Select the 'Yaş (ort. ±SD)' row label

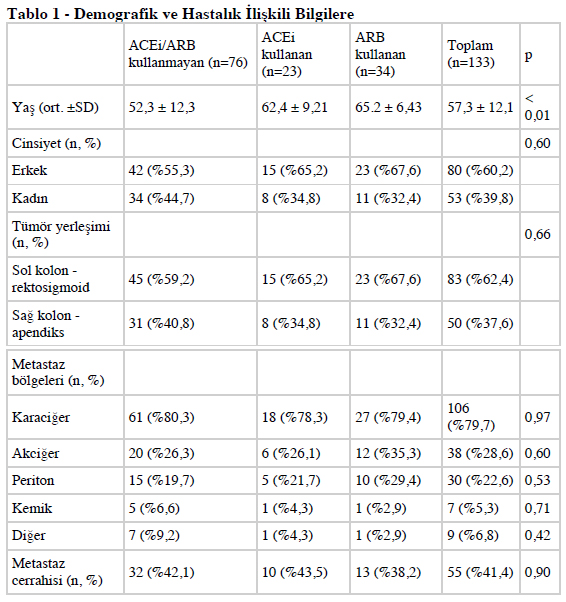tap(55, 107)
